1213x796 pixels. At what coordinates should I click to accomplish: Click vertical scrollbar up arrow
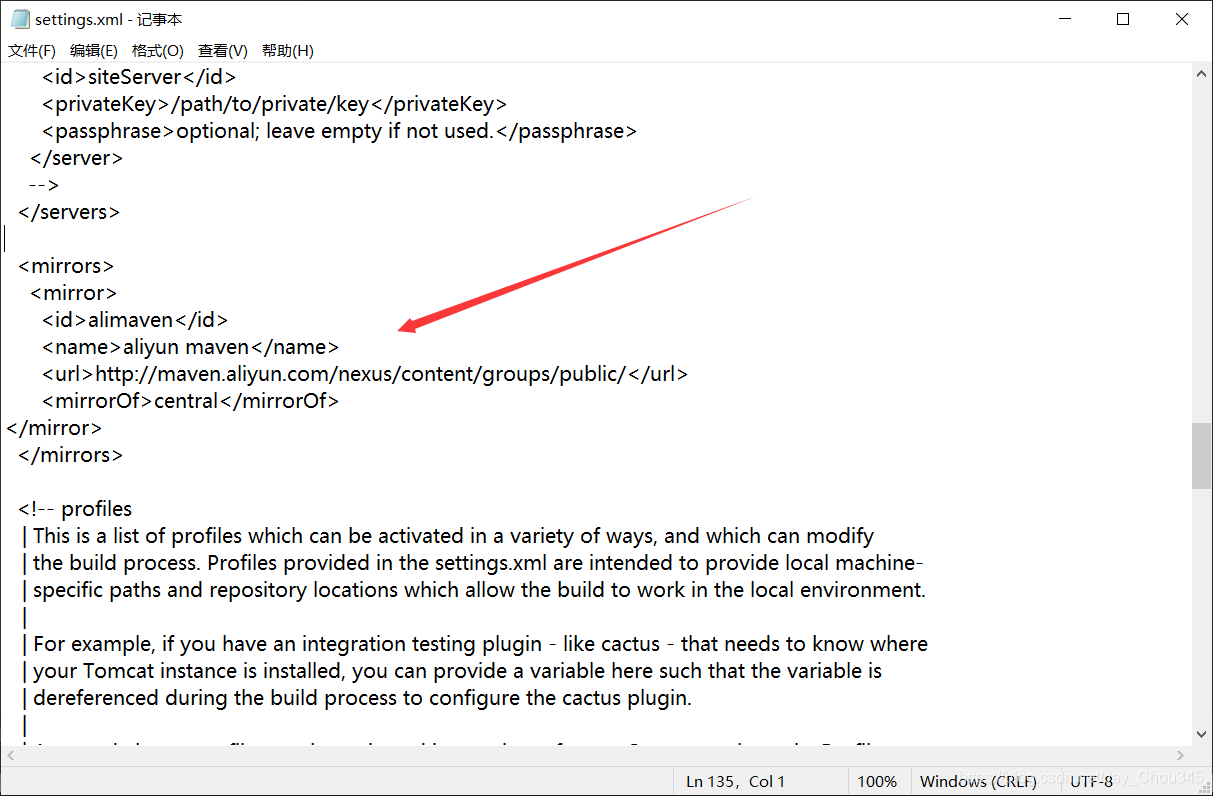pos(1201,73)
